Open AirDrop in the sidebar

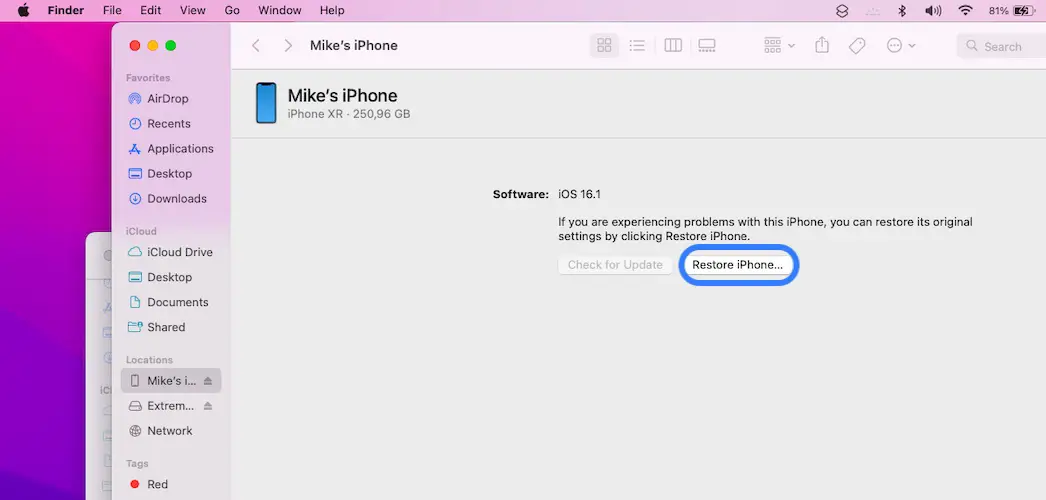[x=167, y=99]
